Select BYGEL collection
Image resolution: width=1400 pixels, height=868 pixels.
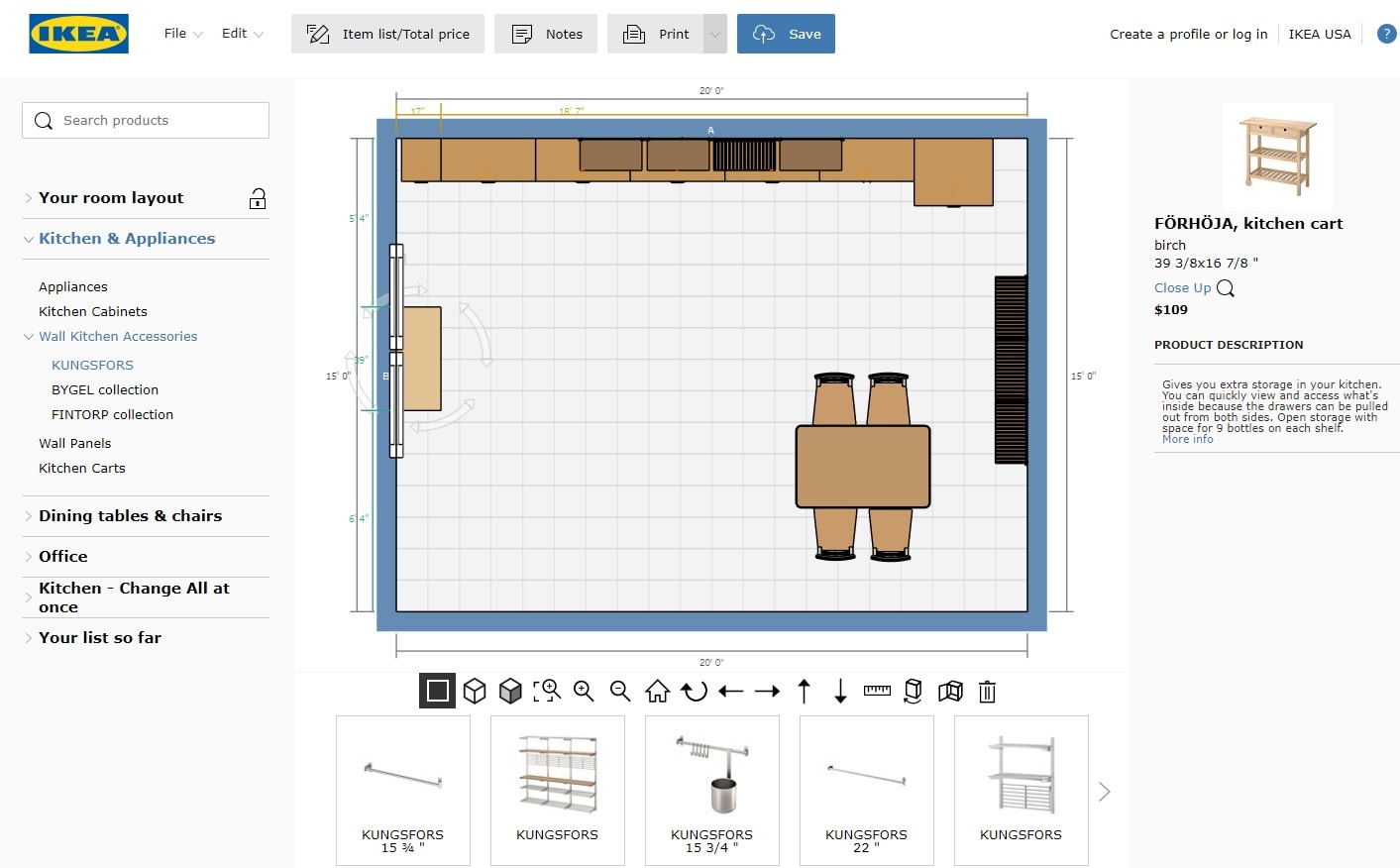click(105, 389)
